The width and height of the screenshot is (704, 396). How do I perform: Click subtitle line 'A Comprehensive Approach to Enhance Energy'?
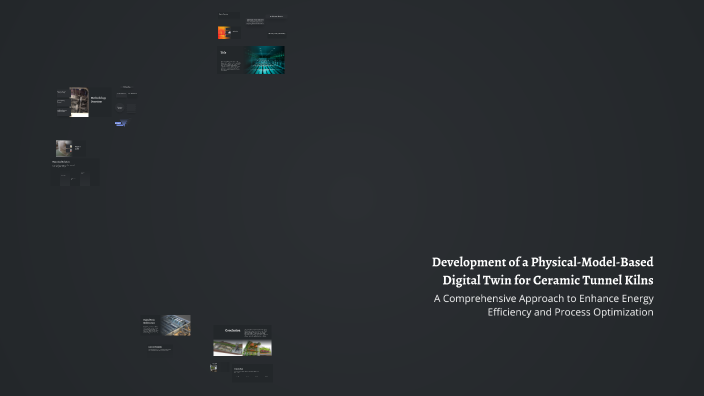(543, 299)
